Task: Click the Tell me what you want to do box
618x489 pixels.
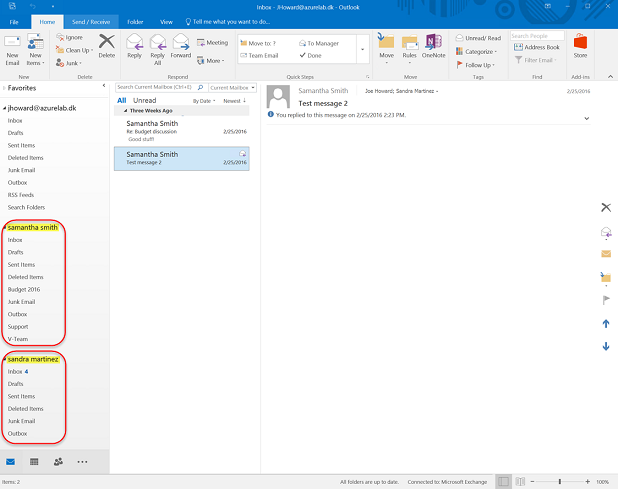Action: point(228,22)
